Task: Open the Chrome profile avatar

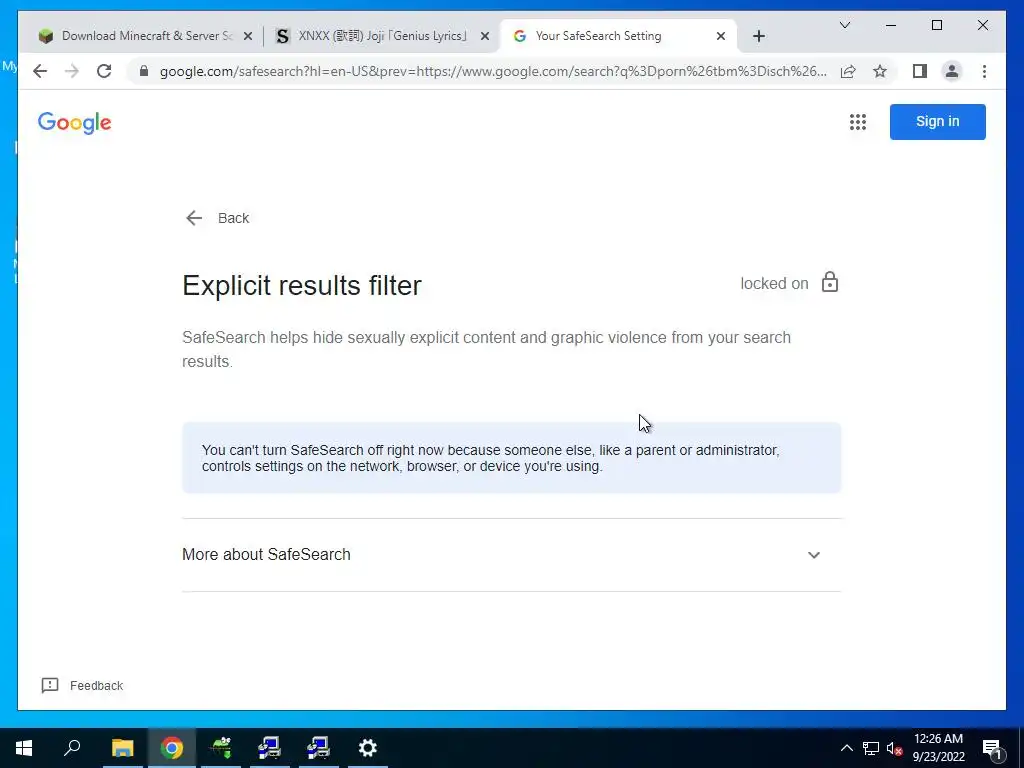Action: pos(952,71)
